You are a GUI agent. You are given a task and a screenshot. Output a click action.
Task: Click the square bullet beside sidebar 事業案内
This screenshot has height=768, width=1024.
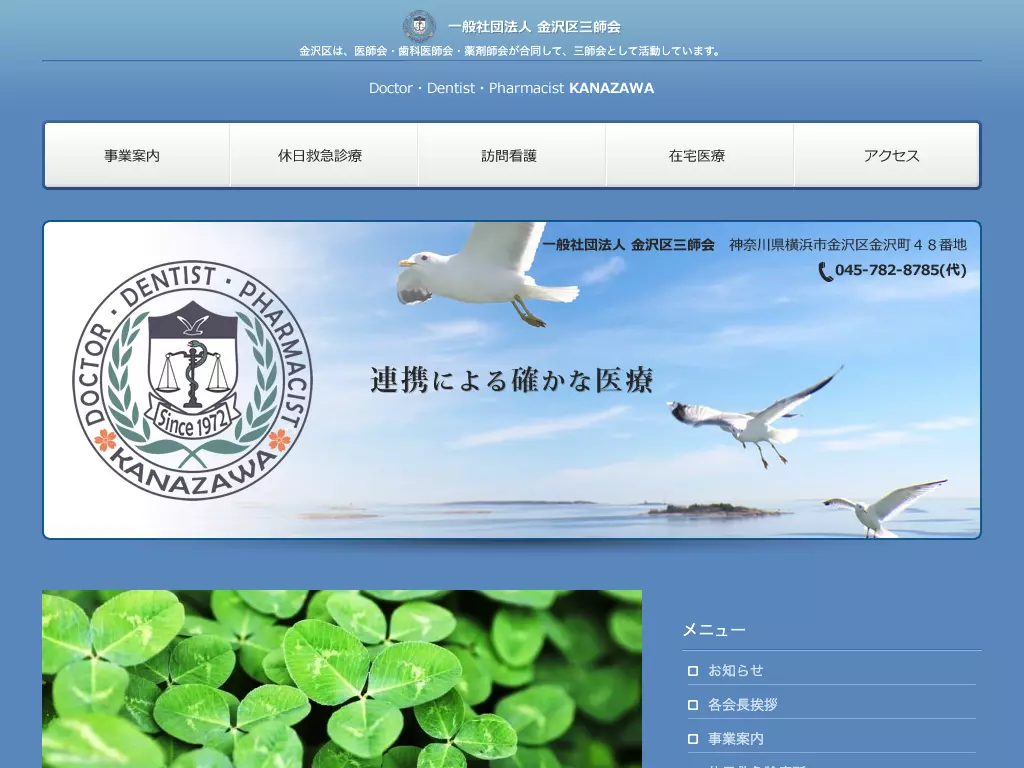click(693, 739)
